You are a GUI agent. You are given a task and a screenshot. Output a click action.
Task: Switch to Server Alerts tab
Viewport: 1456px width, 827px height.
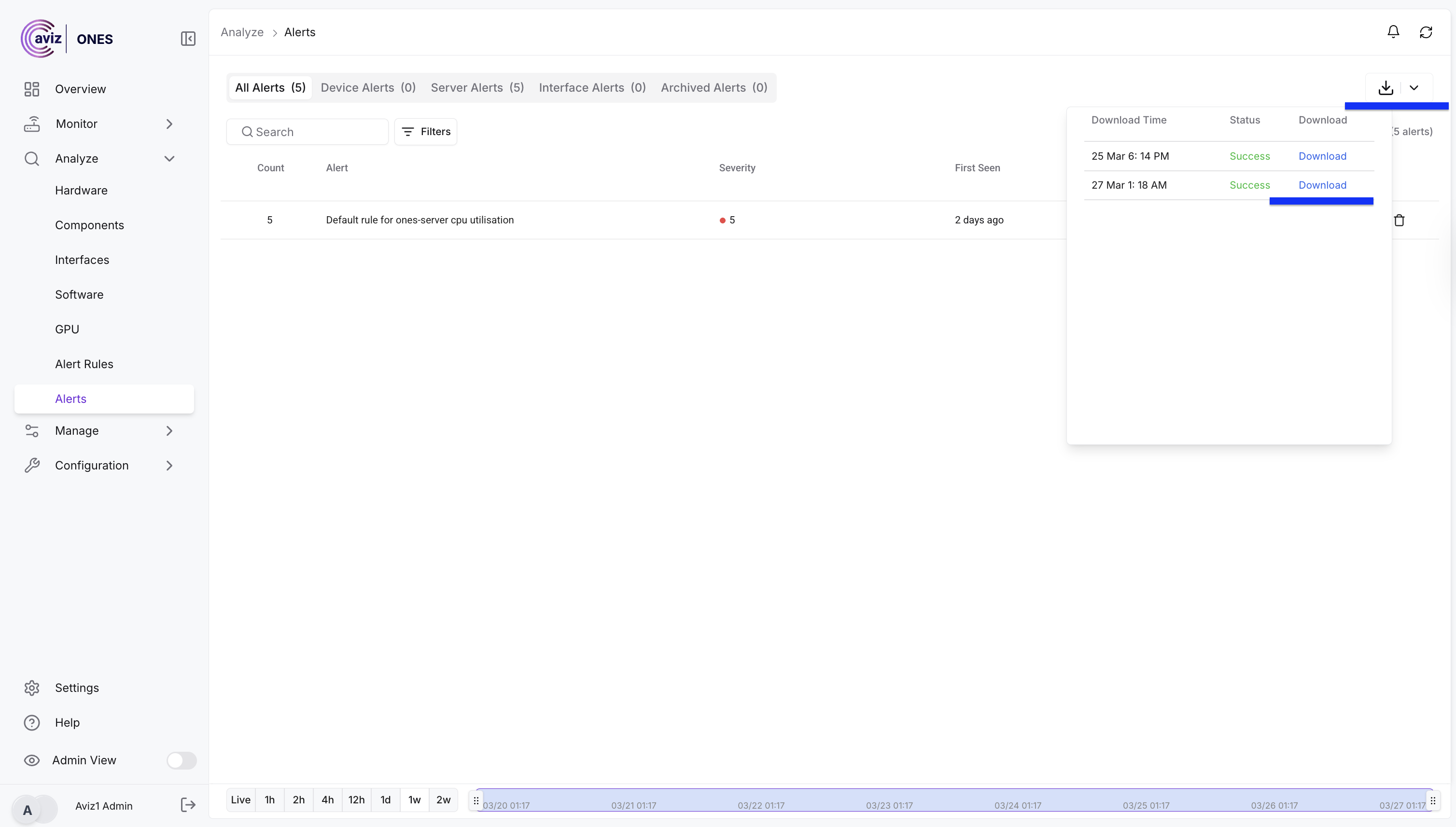pyautogui.click(x=477, y=87)
